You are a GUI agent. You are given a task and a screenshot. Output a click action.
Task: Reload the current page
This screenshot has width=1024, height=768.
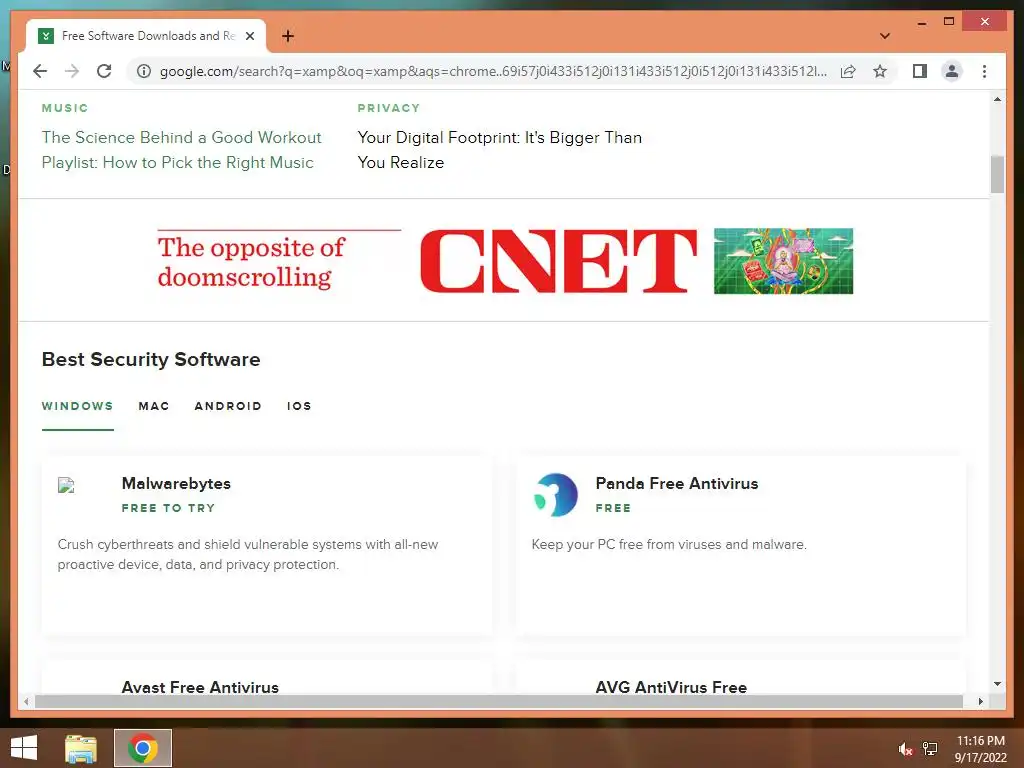click(x=104, y=71)
